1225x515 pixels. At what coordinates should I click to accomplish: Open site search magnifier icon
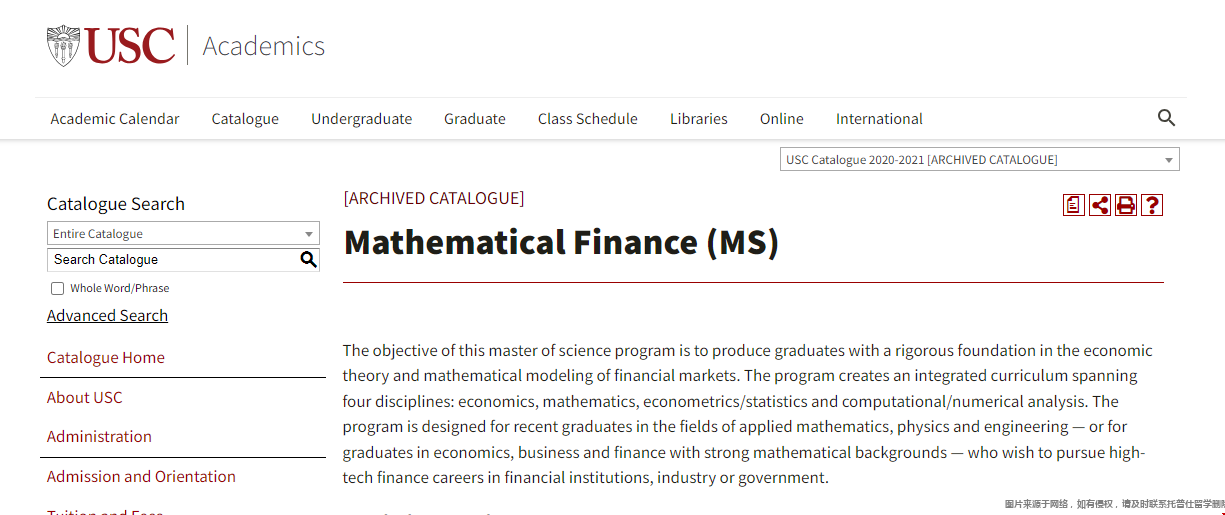coord(1166,118)
